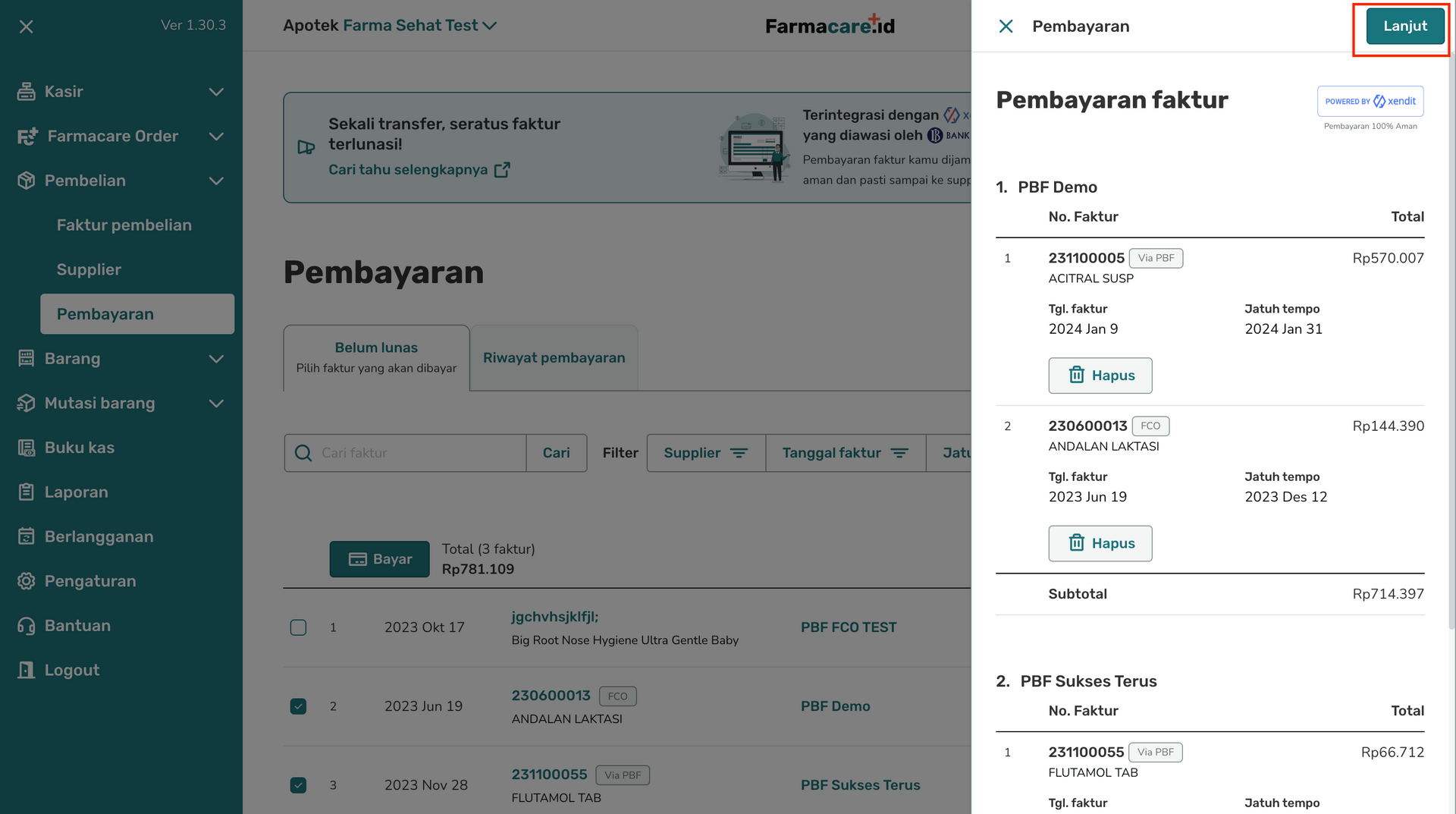Close the Pembayaran panel with X
Image resolution: width=1456 pixels, height=814 pixels.
click(x=1006, y=27)
